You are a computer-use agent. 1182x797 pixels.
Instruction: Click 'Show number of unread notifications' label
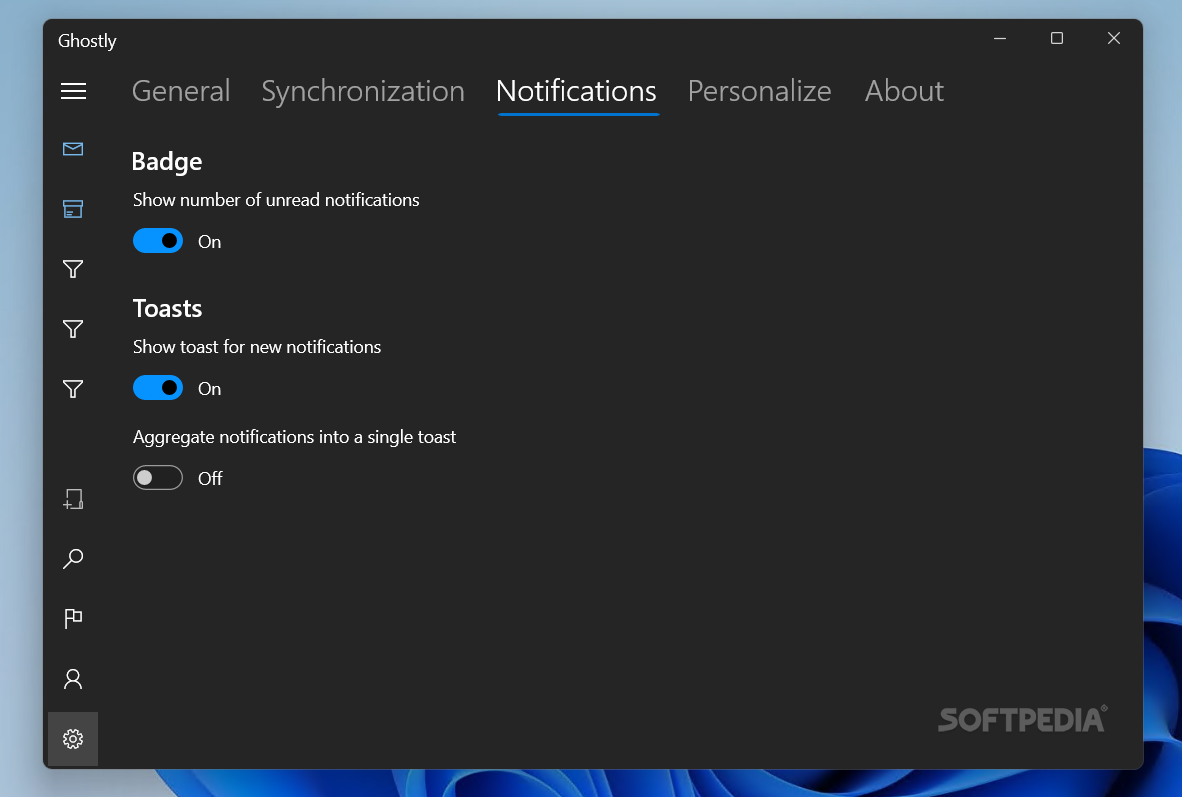pos(276,200)
